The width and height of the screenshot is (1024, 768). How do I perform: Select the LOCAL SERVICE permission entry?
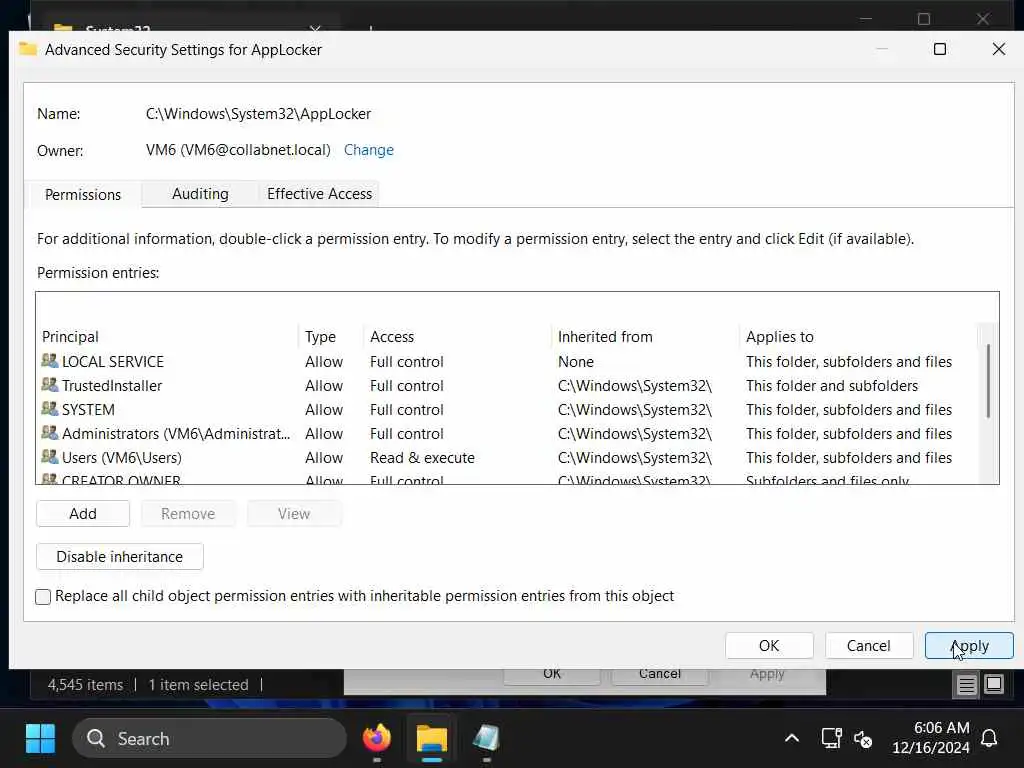click(x=507, y=361)
